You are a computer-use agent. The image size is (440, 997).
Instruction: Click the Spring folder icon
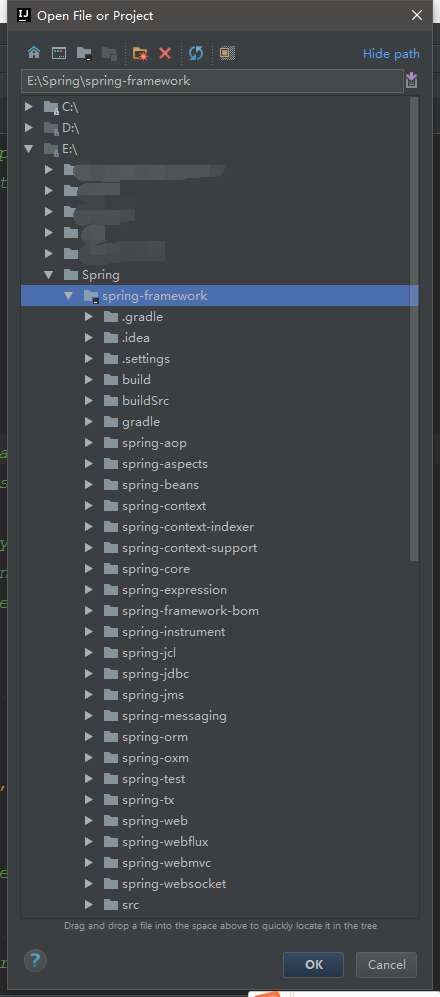click(71, 275)
